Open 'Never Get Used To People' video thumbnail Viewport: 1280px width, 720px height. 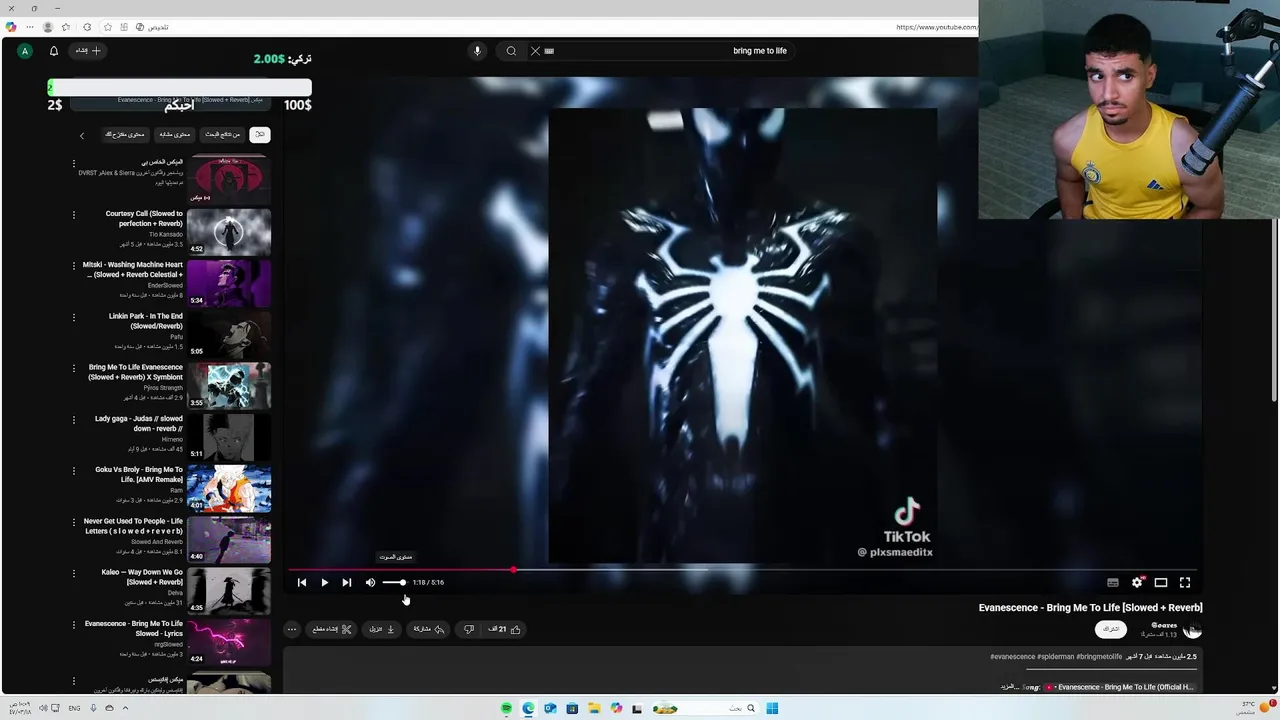tap(229, 538)
